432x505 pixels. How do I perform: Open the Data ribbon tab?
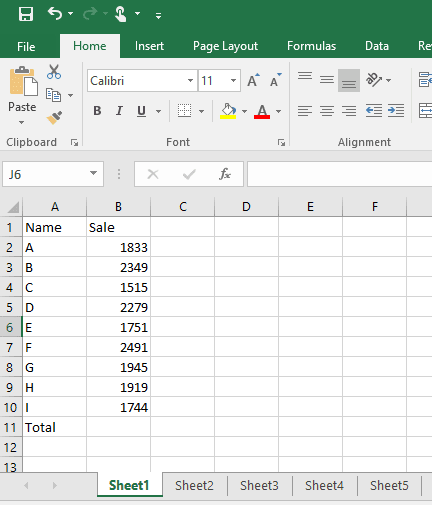tap(377, 46)
